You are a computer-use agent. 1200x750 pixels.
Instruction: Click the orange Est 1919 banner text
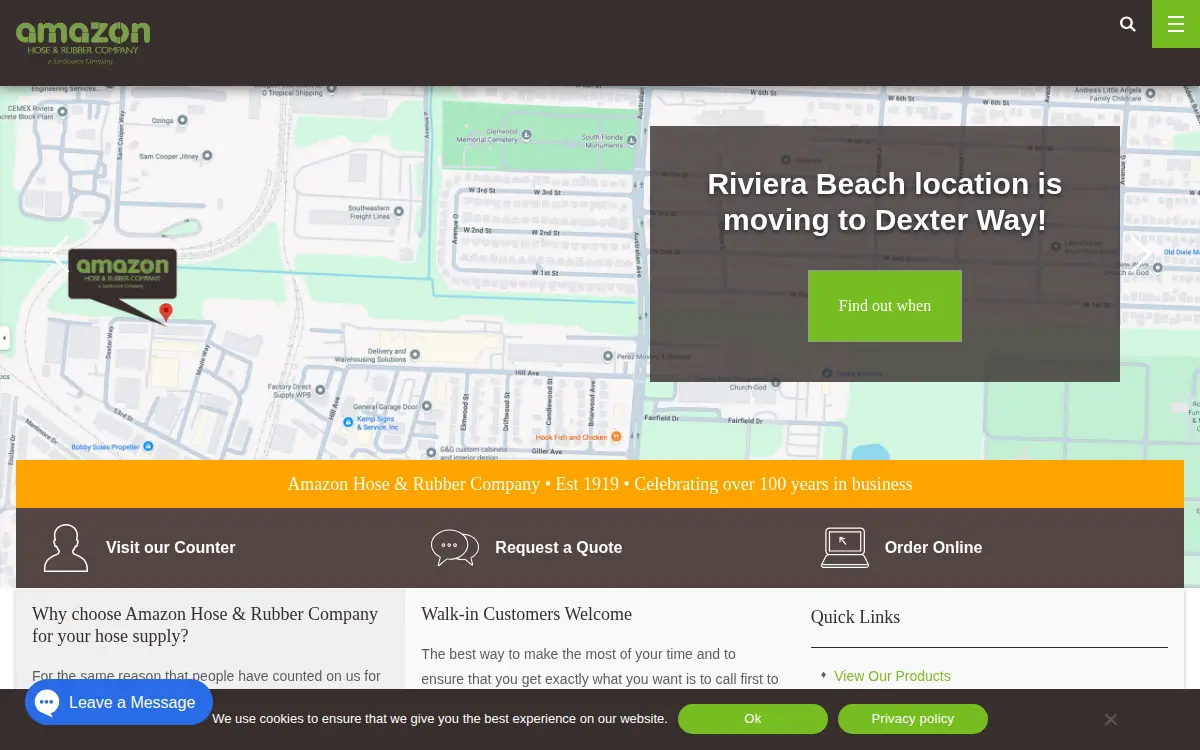[600, 484]
